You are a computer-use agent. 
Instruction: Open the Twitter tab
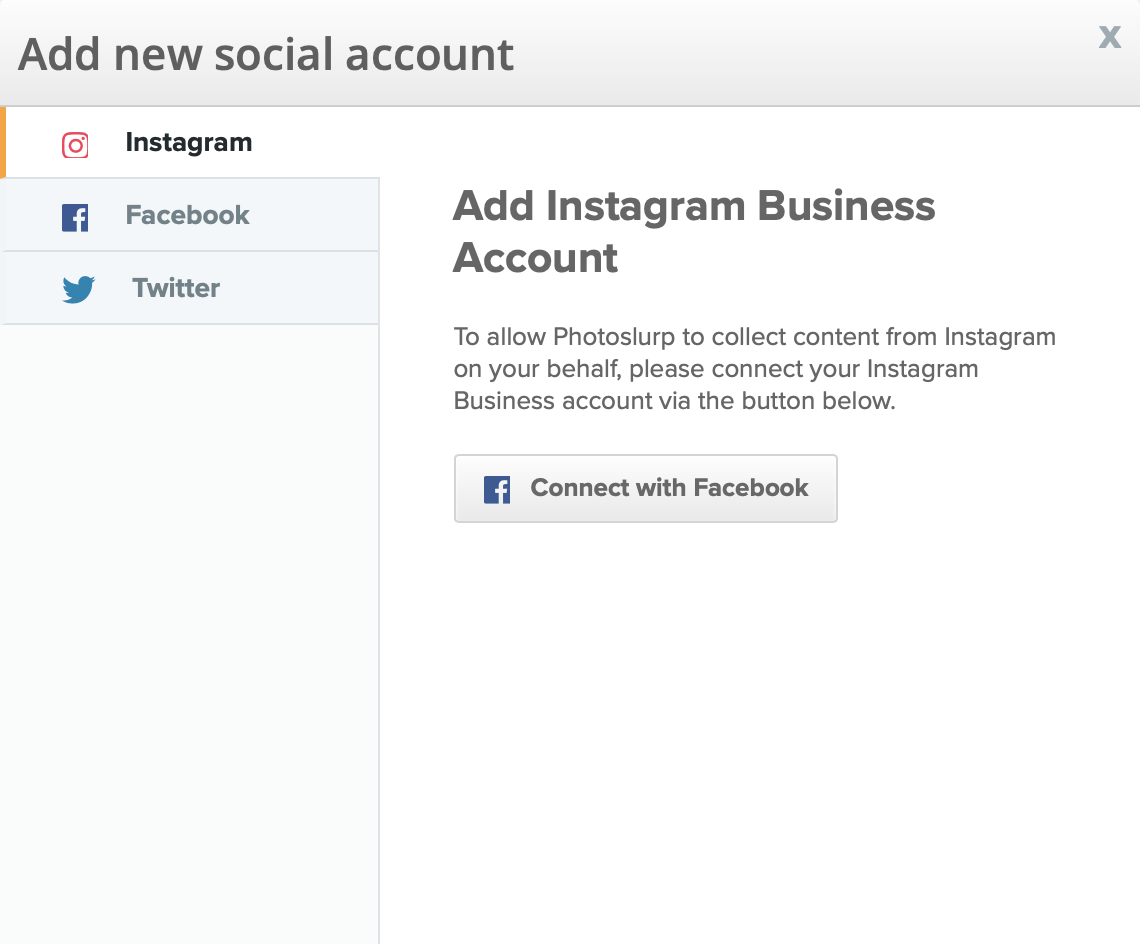(x=176, y=288)
